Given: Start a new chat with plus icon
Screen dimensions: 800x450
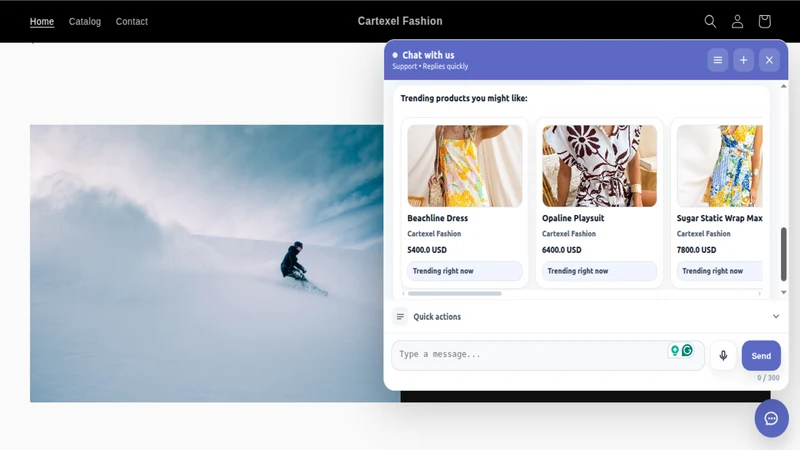Looking at the screenshot, I should click(x=743, y=60).
